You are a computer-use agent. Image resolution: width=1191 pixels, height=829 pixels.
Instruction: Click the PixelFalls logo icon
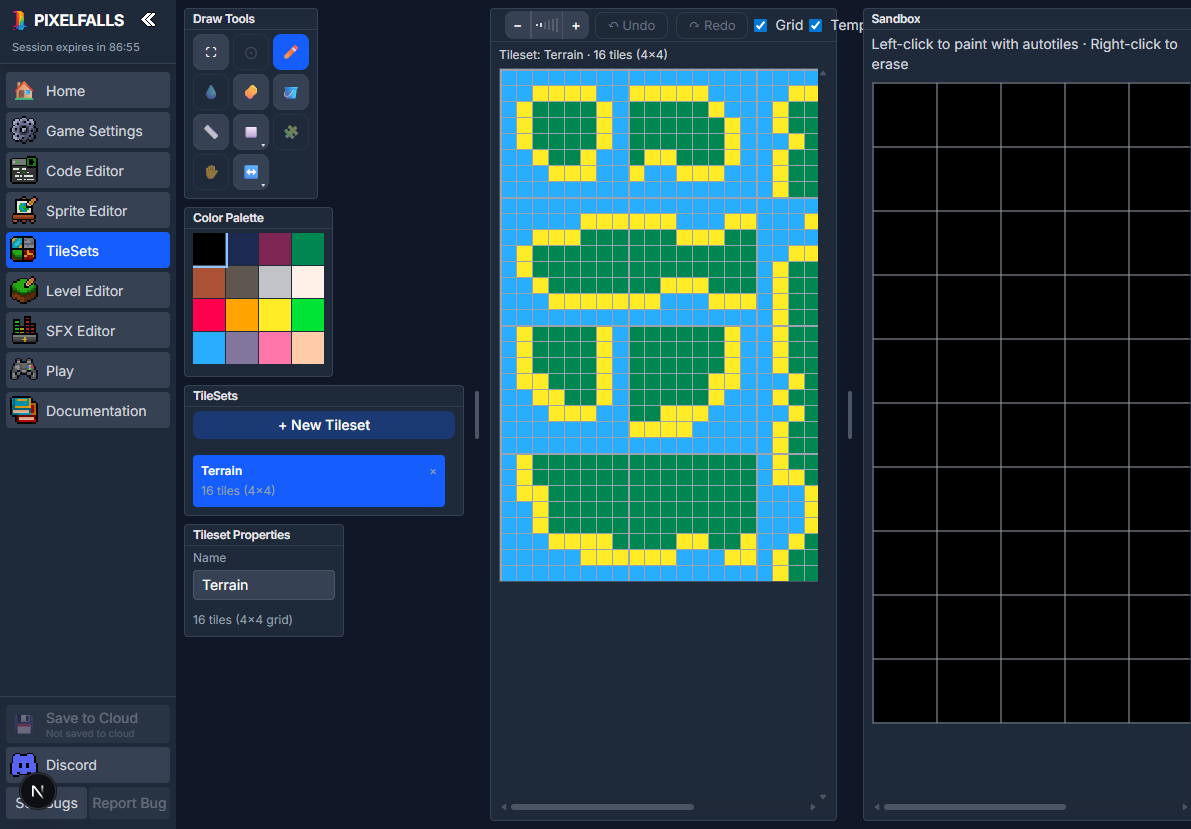[19, 21]
